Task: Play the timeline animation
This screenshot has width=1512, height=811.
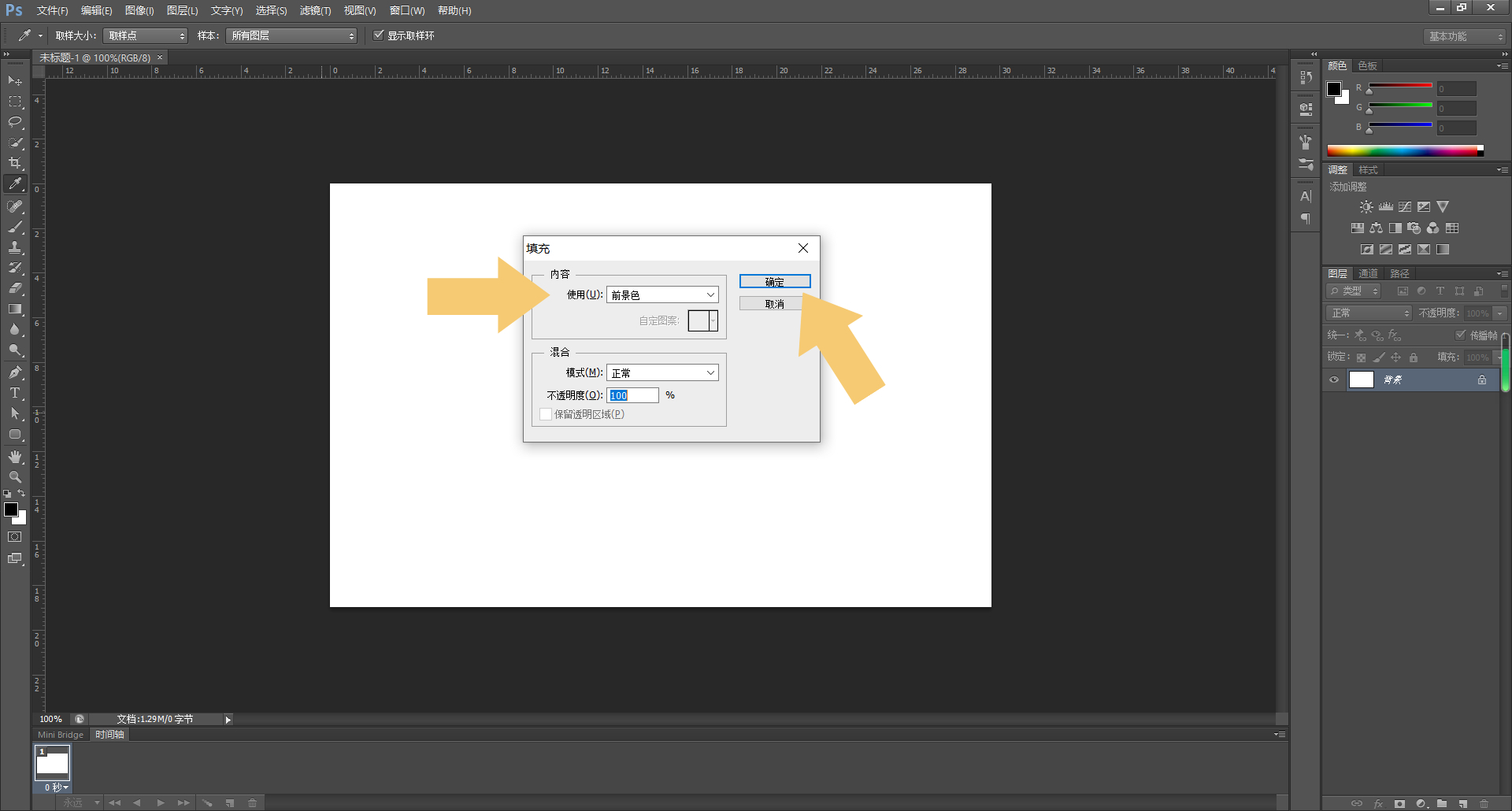Action: (160, 803)
